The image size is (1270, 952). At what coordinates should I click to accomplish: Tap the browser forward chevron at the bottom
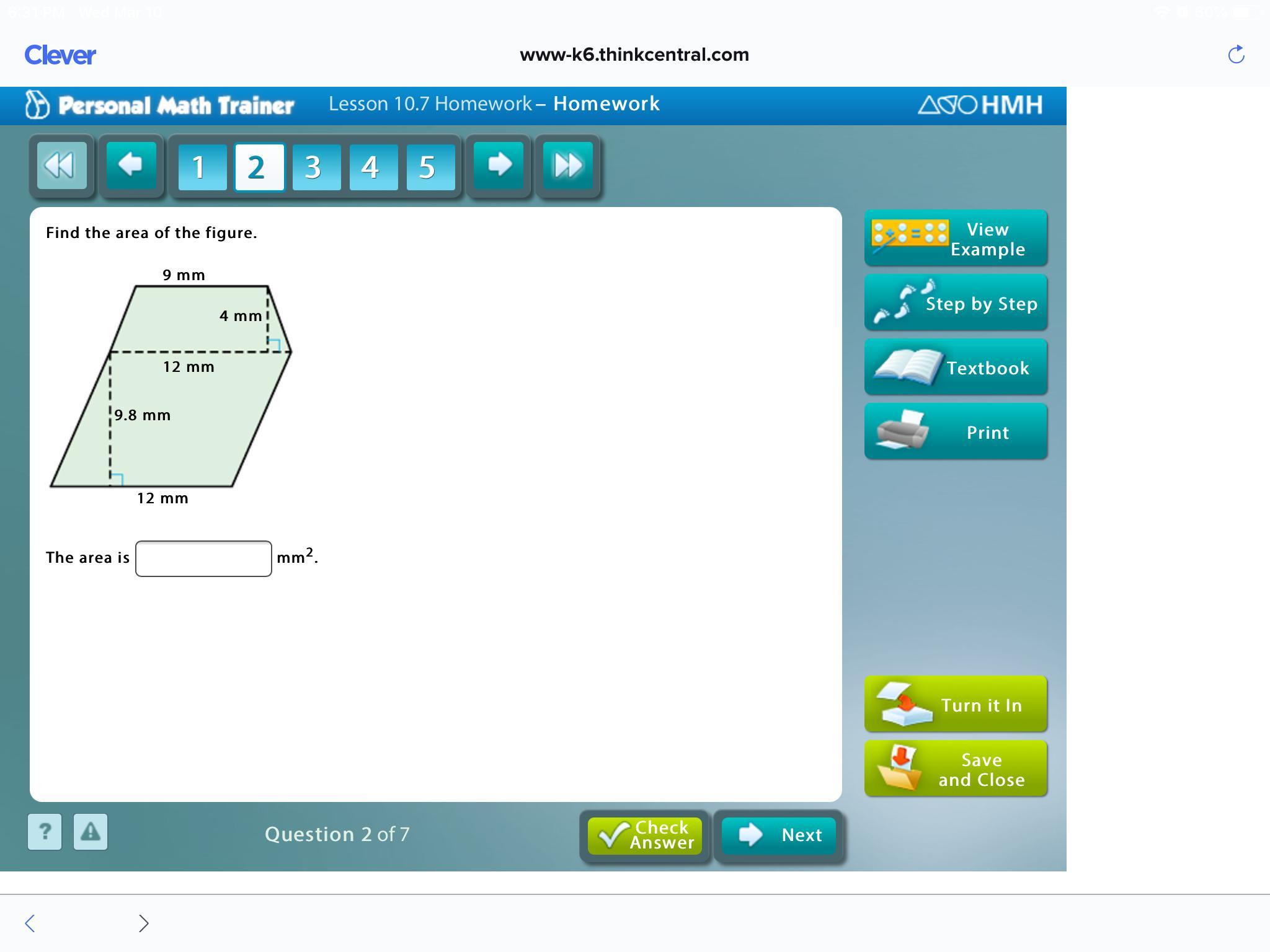(x=143, y=923)
